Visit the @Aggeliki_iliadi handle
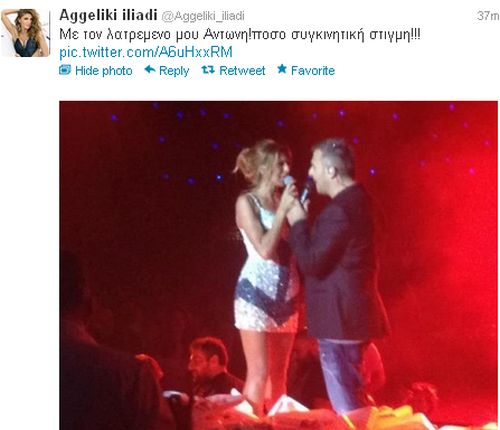The height and width of the screenshot is (430, 500). point(203,16)
